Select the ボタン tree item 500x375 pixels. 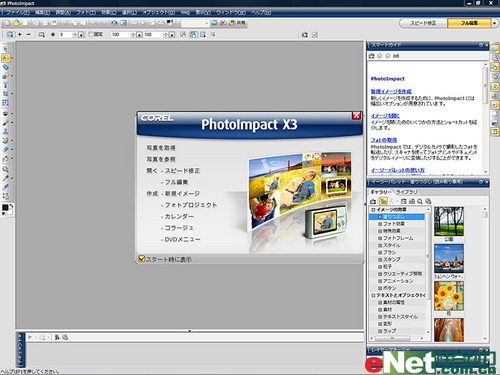pyautogui.click(x=389, y=288)
